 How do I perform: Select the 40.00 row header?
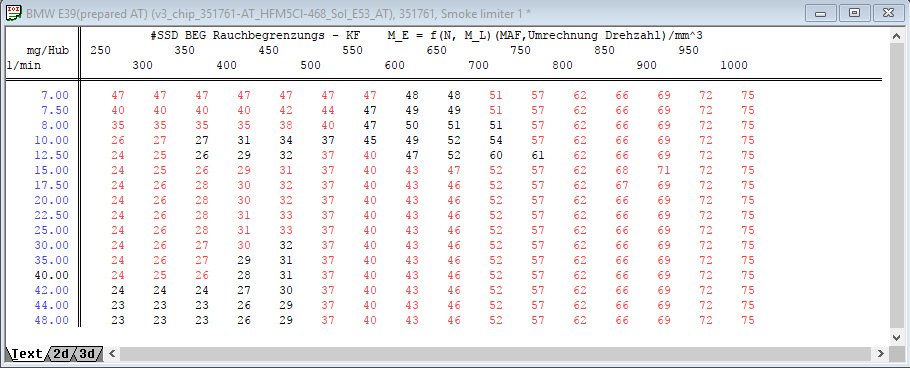[x=51, y=275]
